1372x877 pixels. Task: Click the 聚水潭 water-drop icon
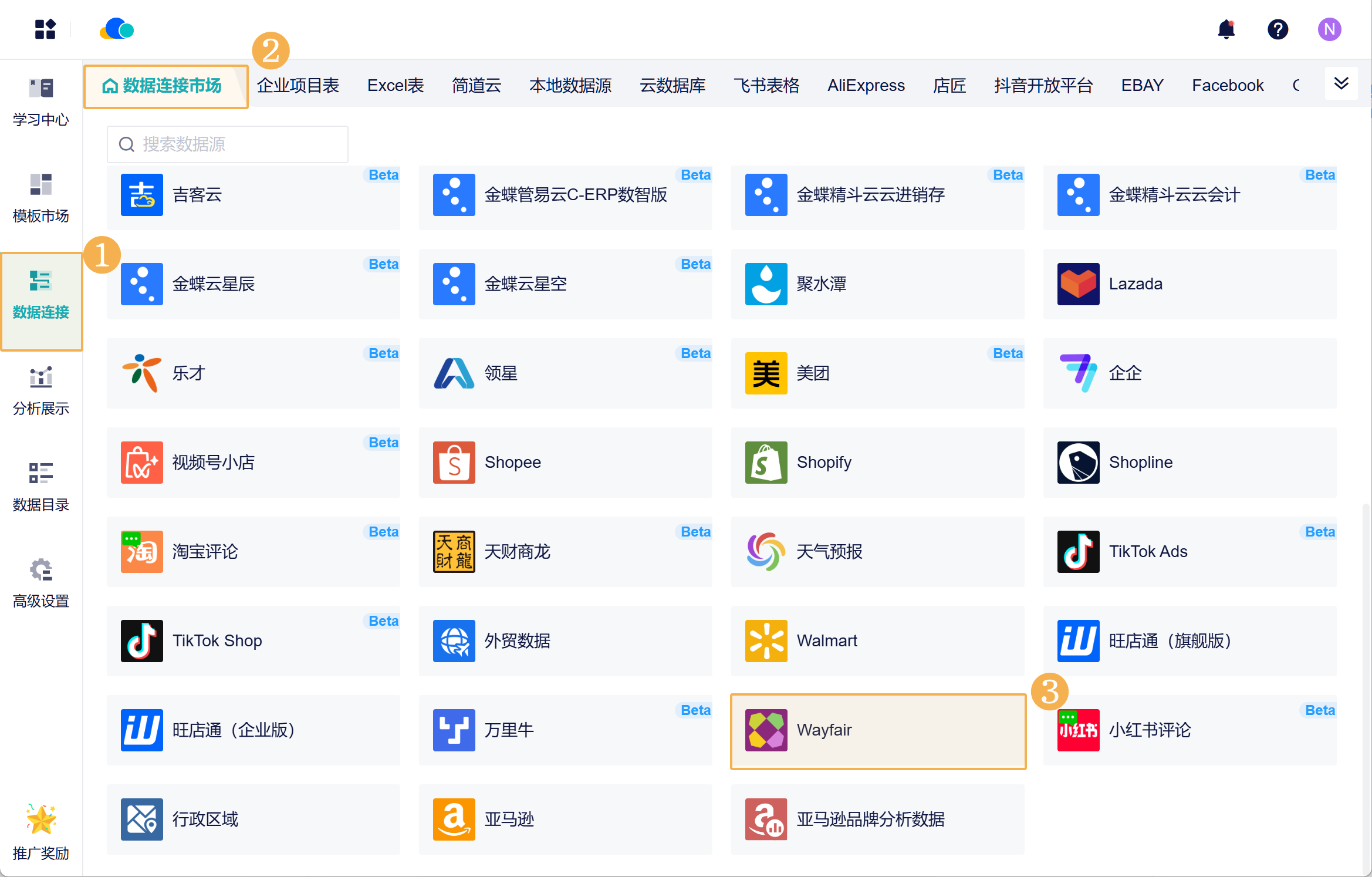[766, 284]
